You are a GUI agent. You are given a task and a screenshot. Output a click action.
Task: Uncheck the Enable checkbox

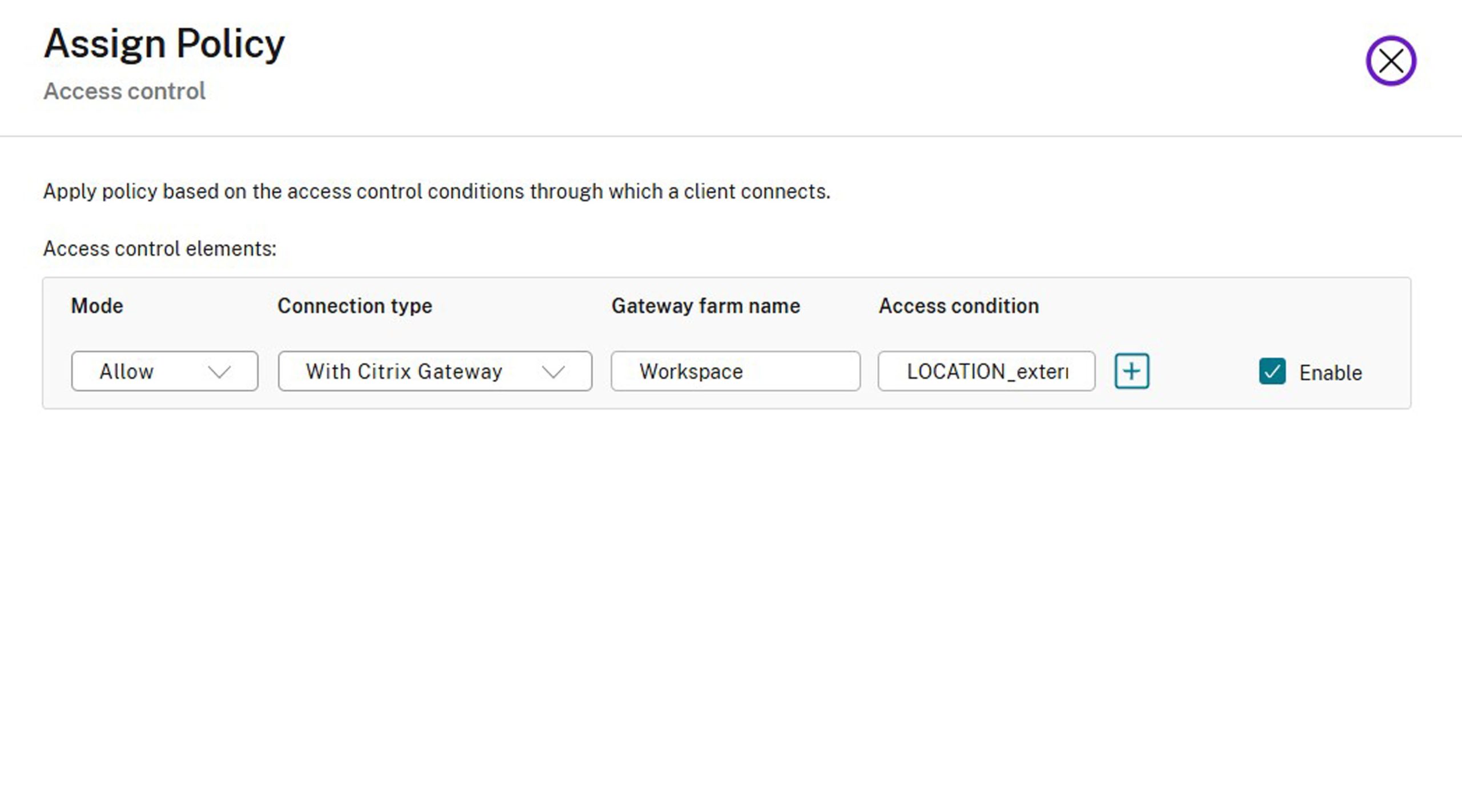(1272, 371)
